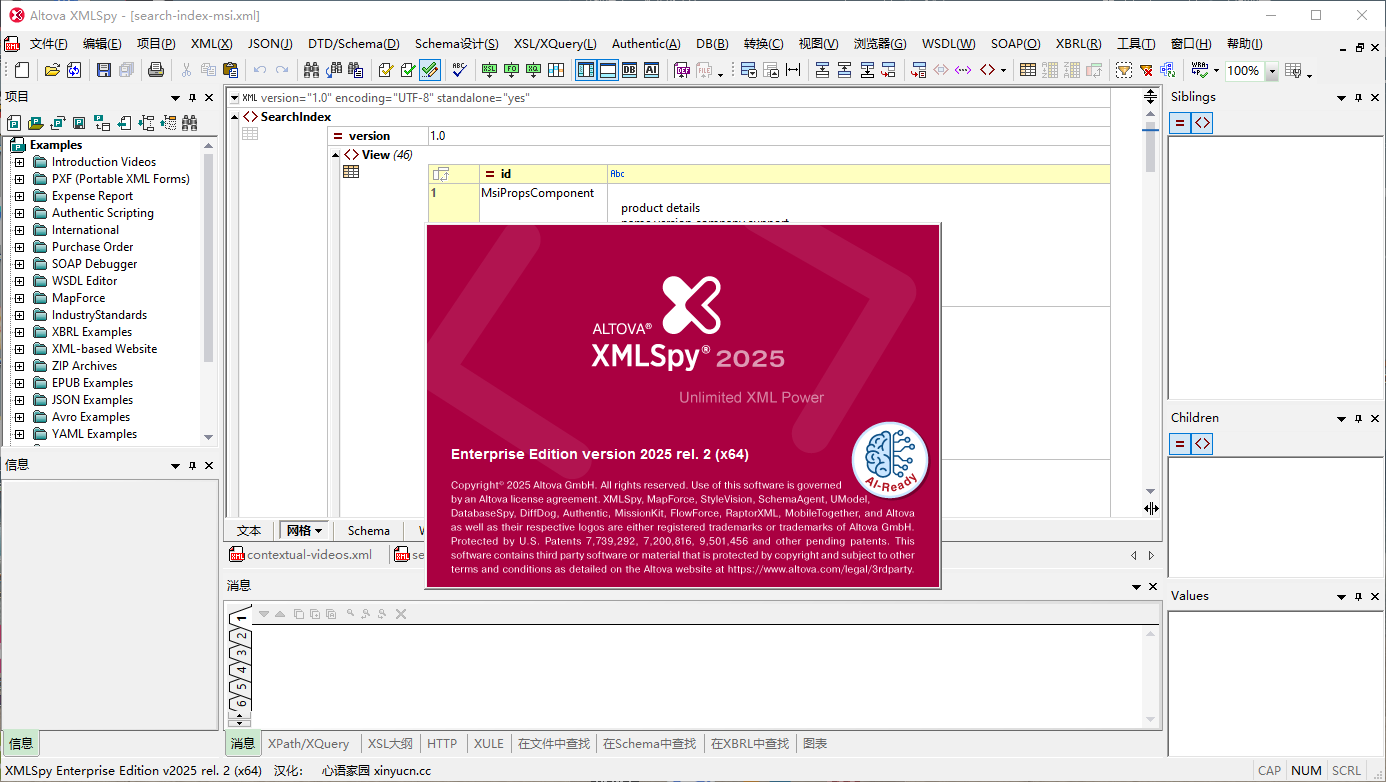Screen dimensions: 1386x782
Task: Click Open Project icon in project pane
Action: click(36, 123)
